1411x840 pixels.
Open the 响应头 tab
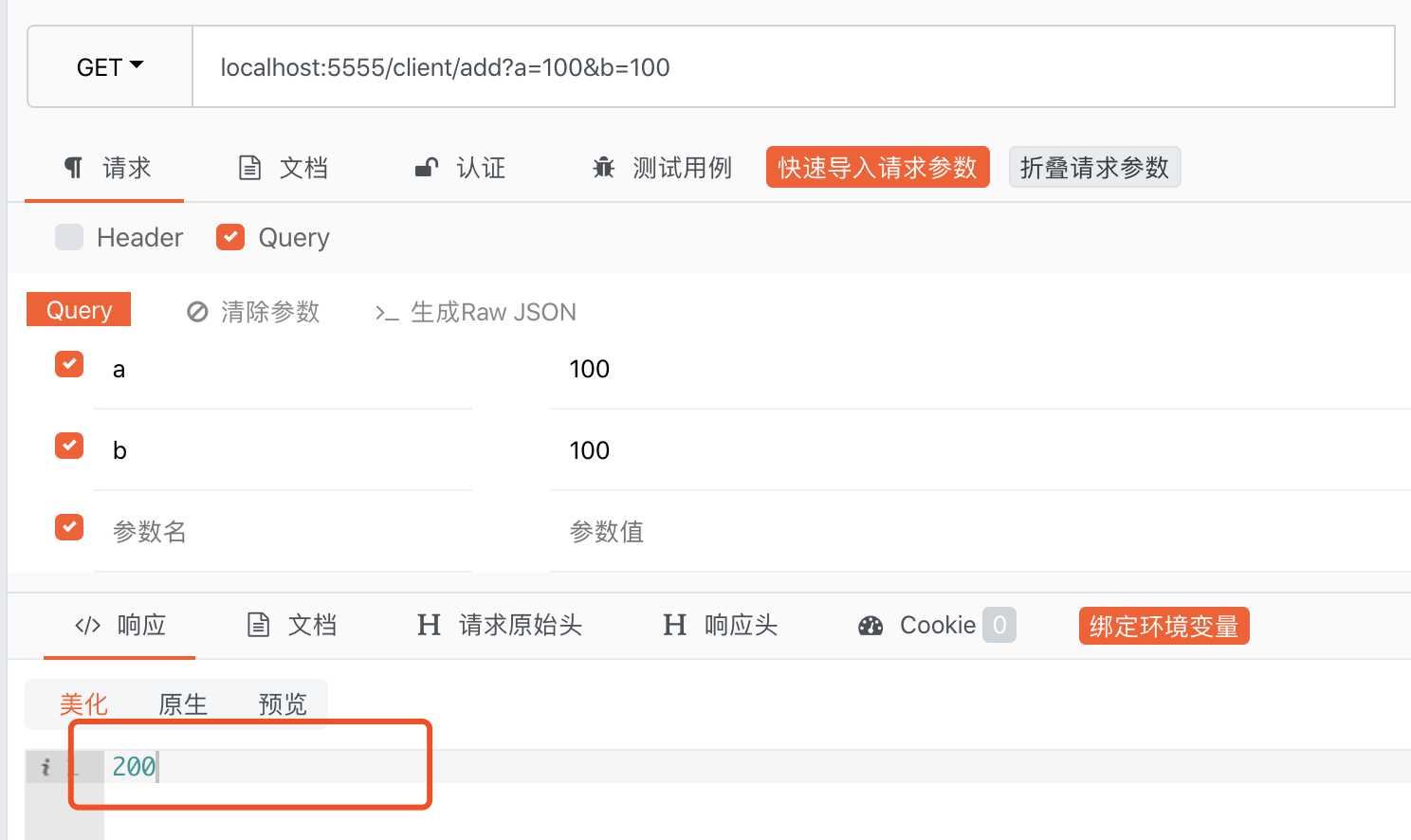pyautogui.click(x=721, y=626)
